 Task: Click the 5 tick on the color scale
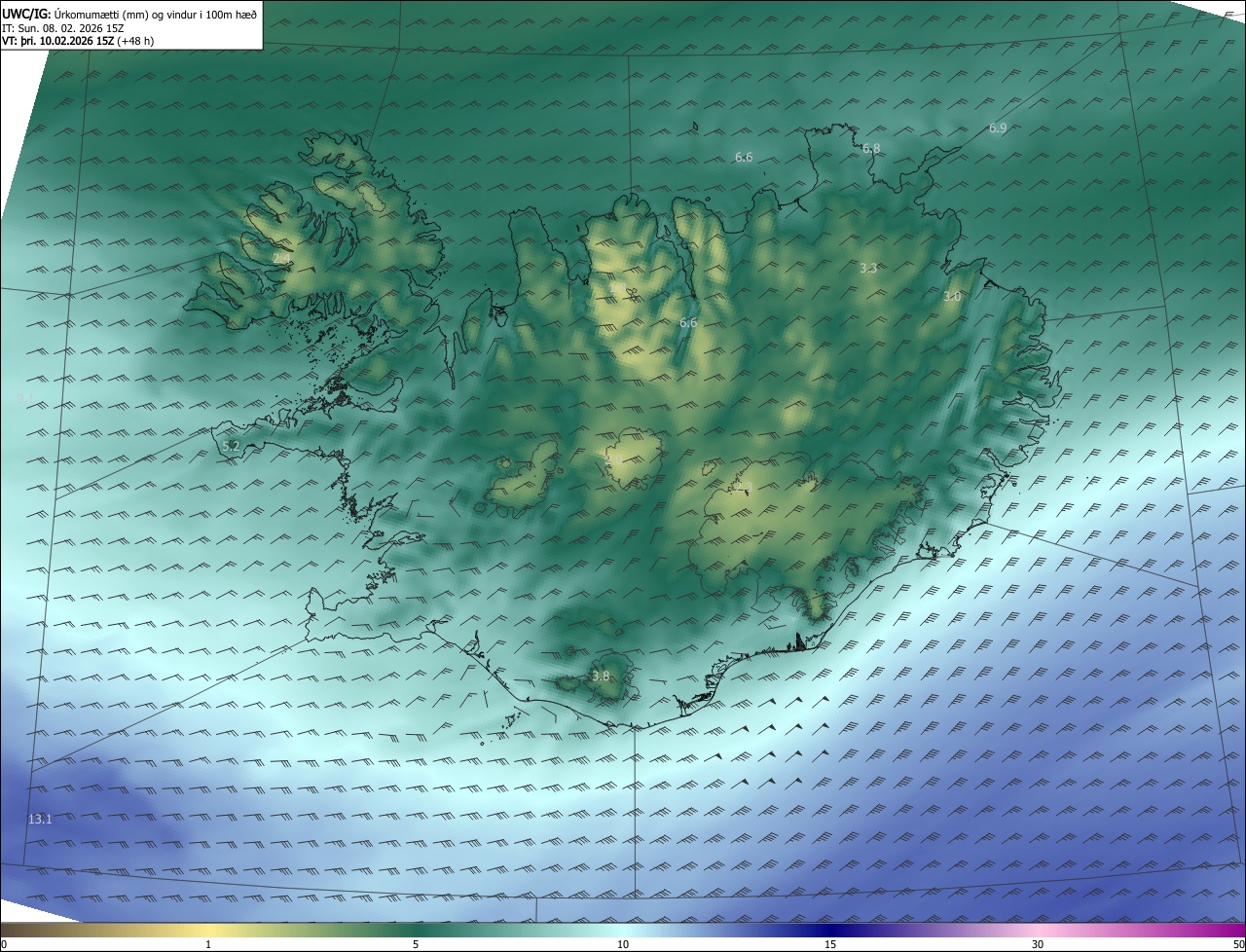click(416, 944)
